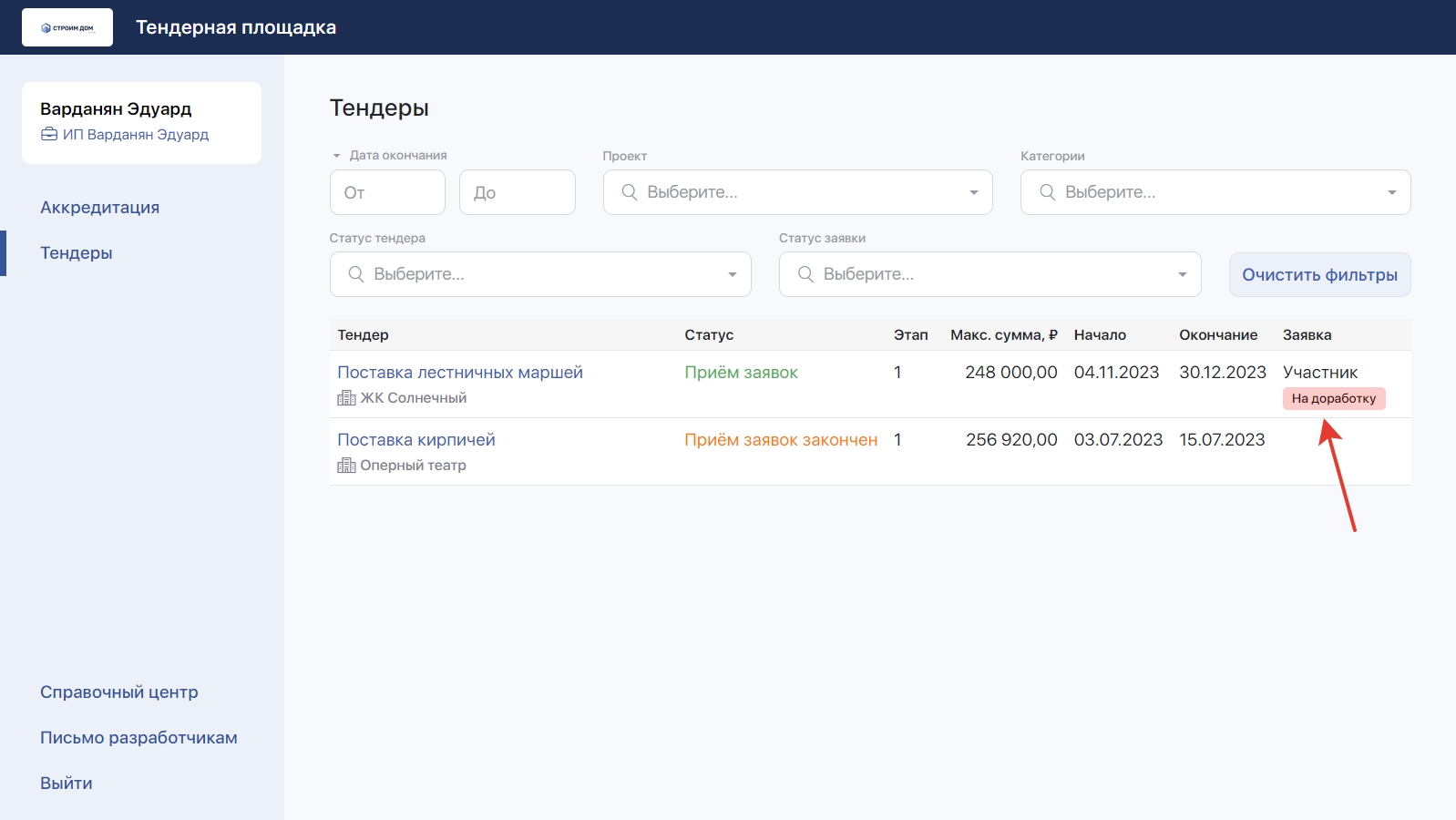1456x820 pixels.
Task: Open the Поставка лестничных маршей tender
Action: pyautogui.click(x=459, y=373)
